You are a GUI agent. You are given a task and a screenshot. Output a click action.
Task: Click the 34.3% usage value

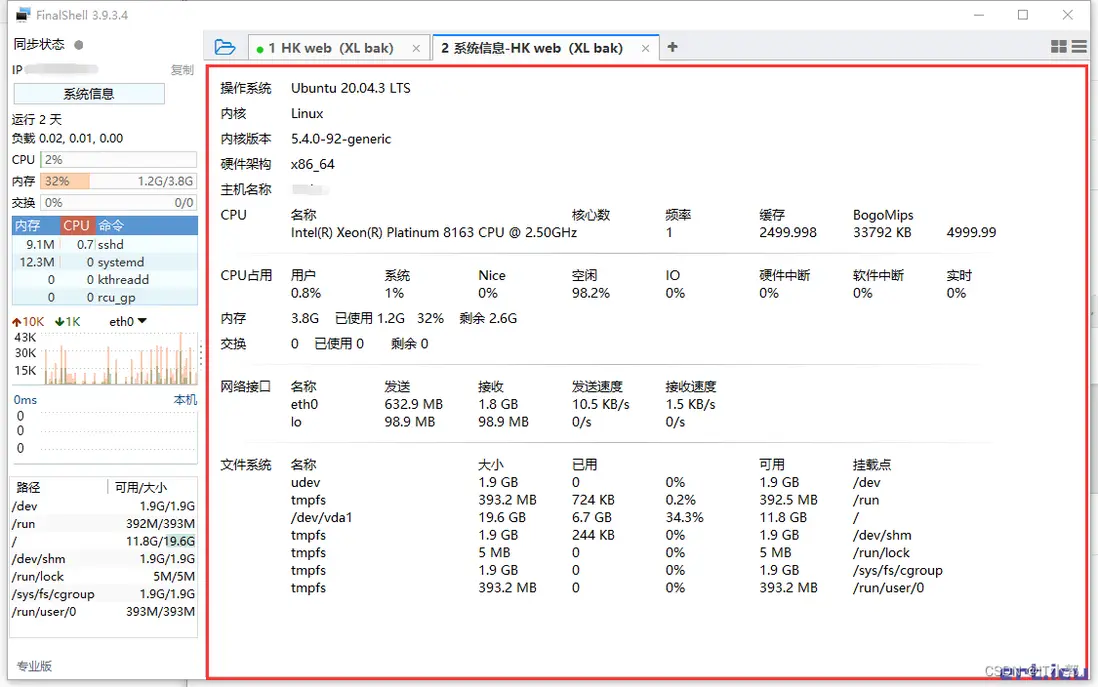[x=684, y=518]
